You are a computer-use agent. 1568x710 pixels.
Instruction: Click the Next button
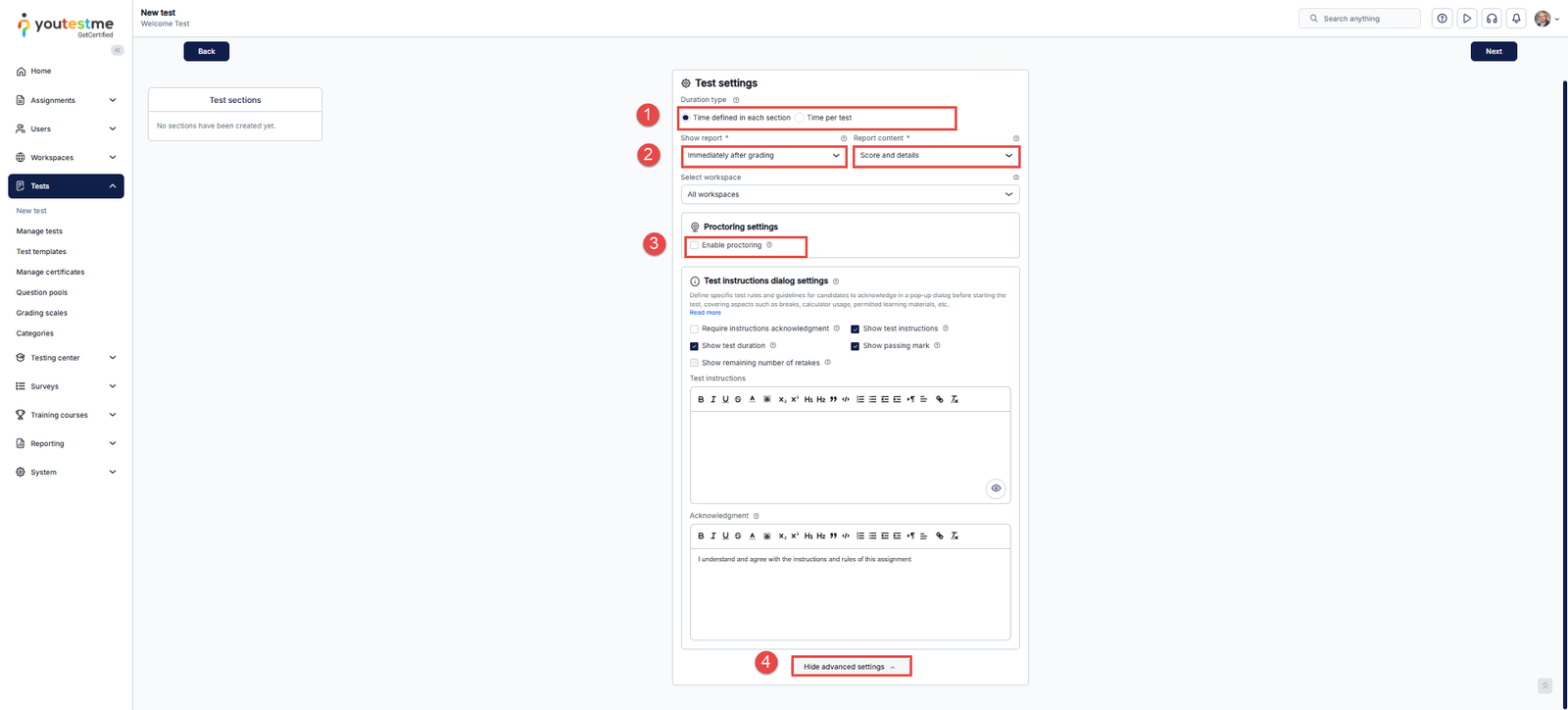point(1493,51)
